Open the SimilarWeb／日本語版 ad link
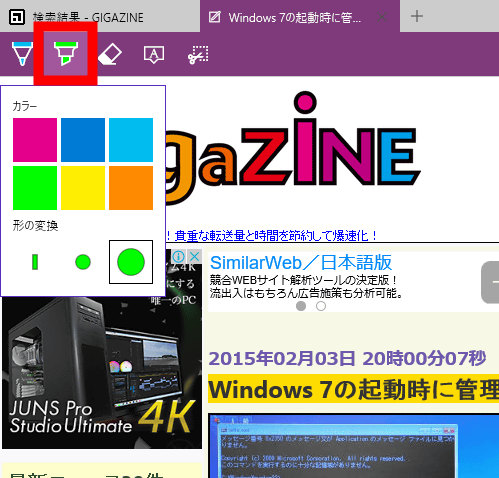The image size is (499, 478). coord(301,263)
